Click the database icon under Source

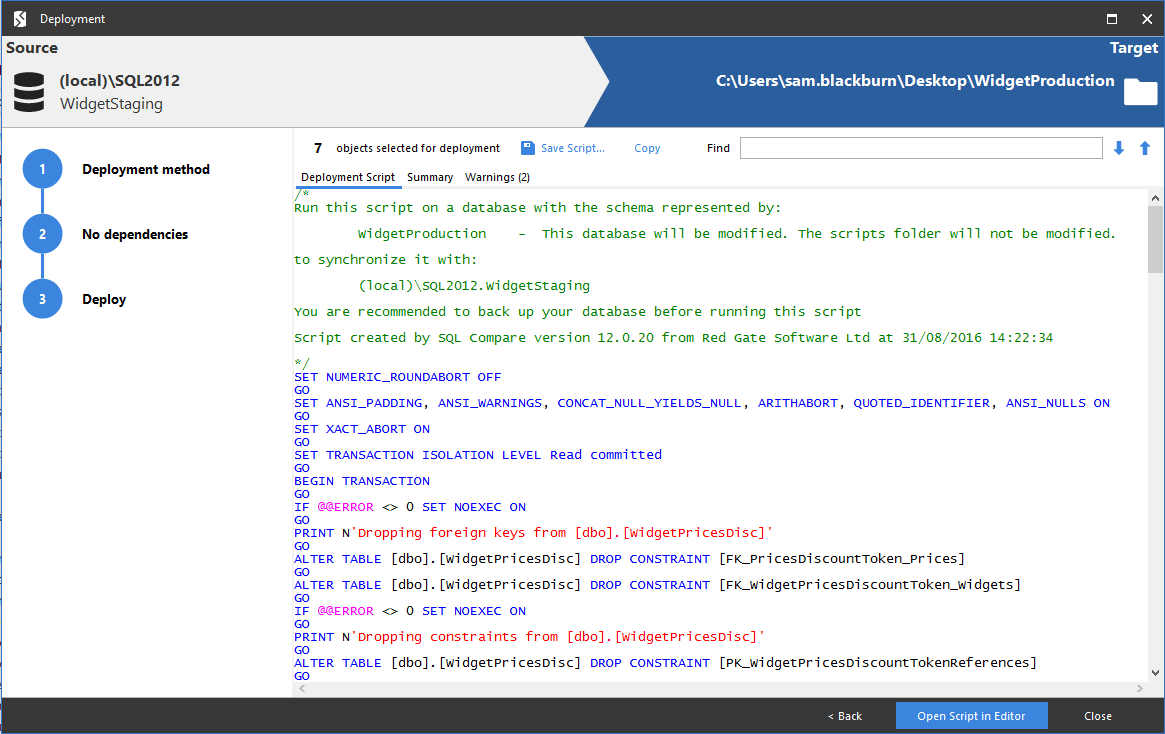(x=28, y=91)
